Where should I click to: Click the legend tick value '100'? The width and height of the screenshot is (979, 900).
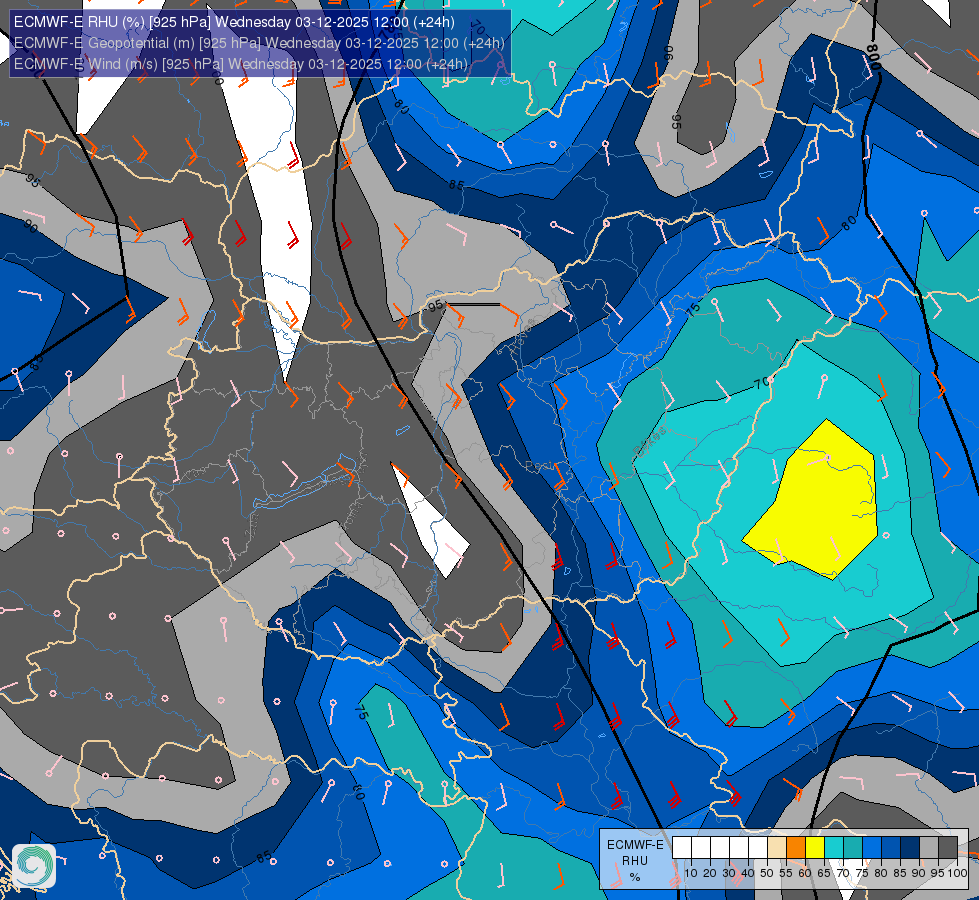[958, 873]
